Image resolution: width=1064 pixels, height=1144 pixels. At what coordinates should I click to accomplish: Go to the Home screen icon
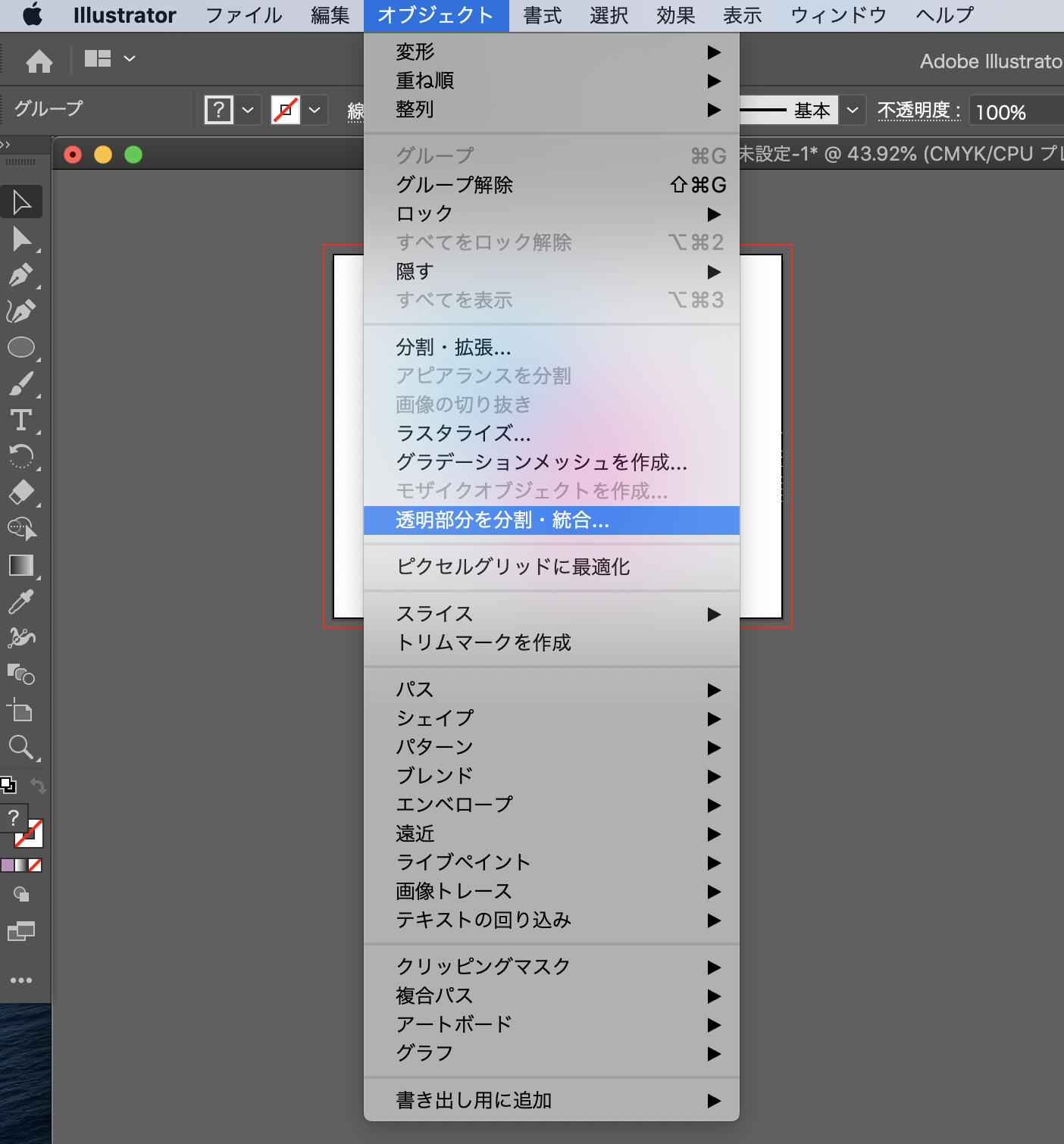(39, 60)
